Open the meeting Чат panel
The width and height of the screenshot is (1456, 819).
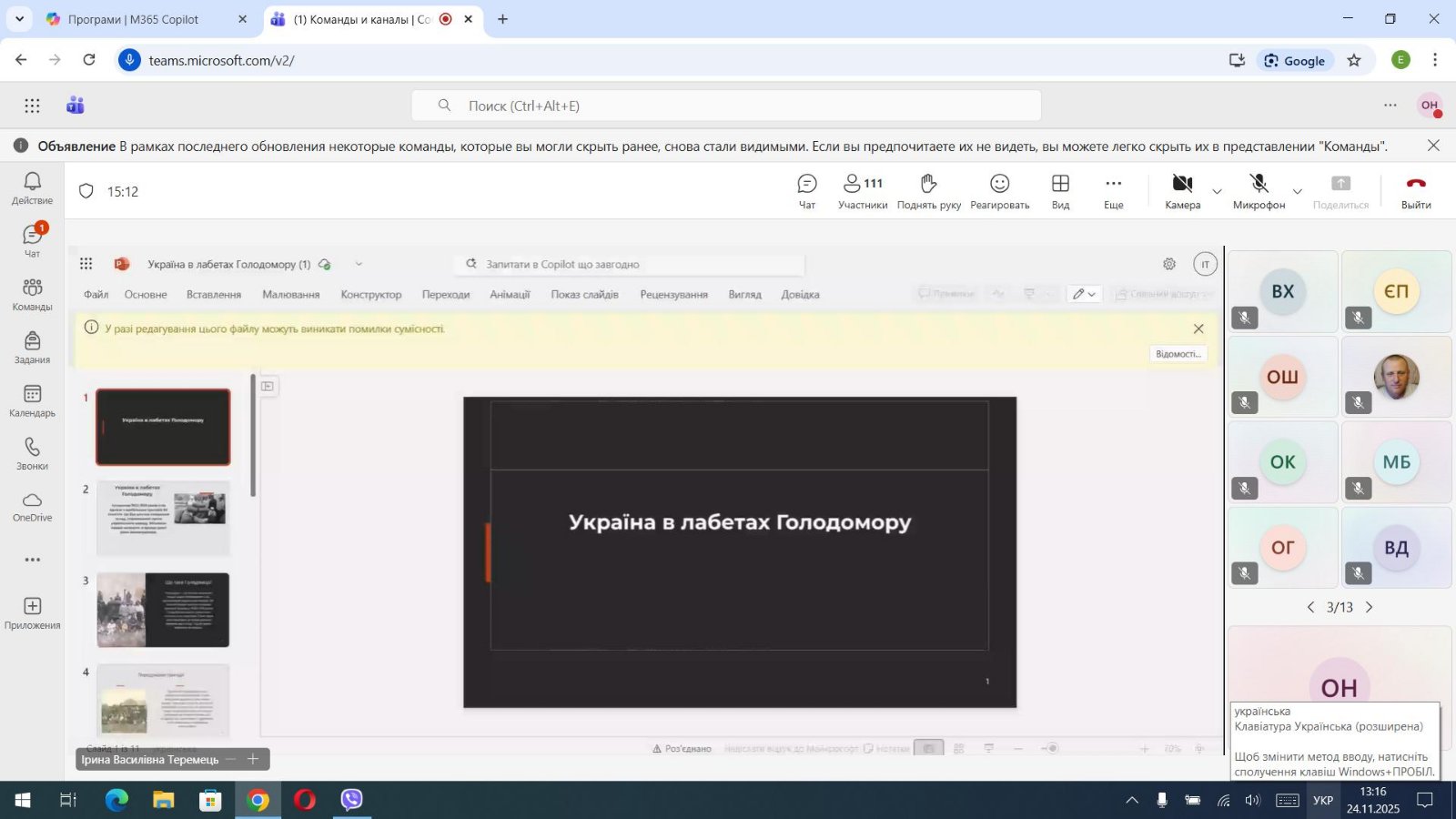point(806,191)
